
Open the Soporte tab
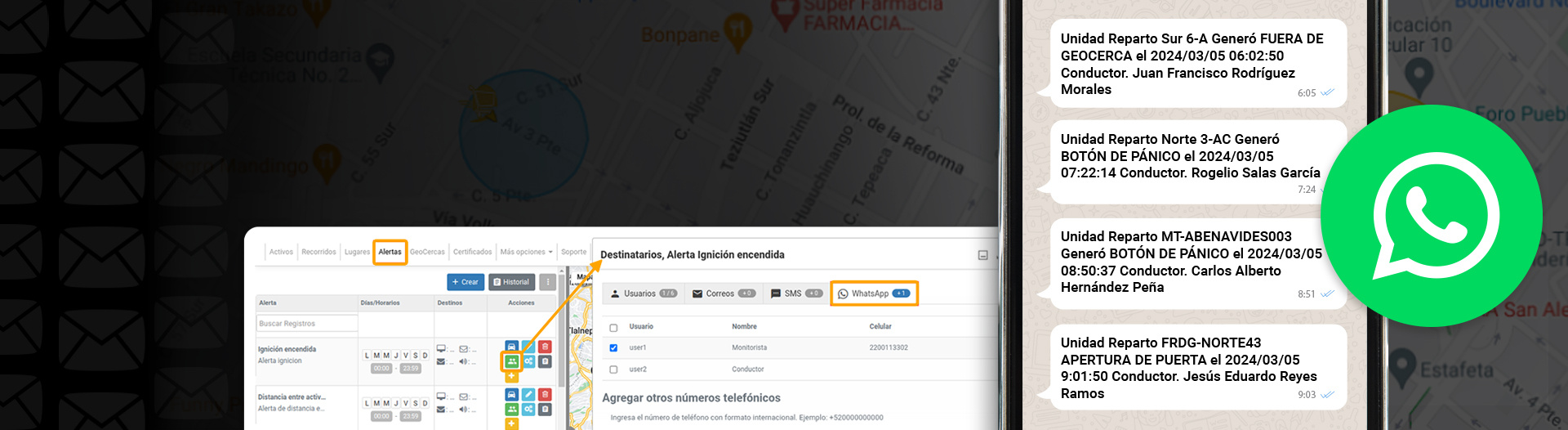pyautogui.click(x=573, y=252)
